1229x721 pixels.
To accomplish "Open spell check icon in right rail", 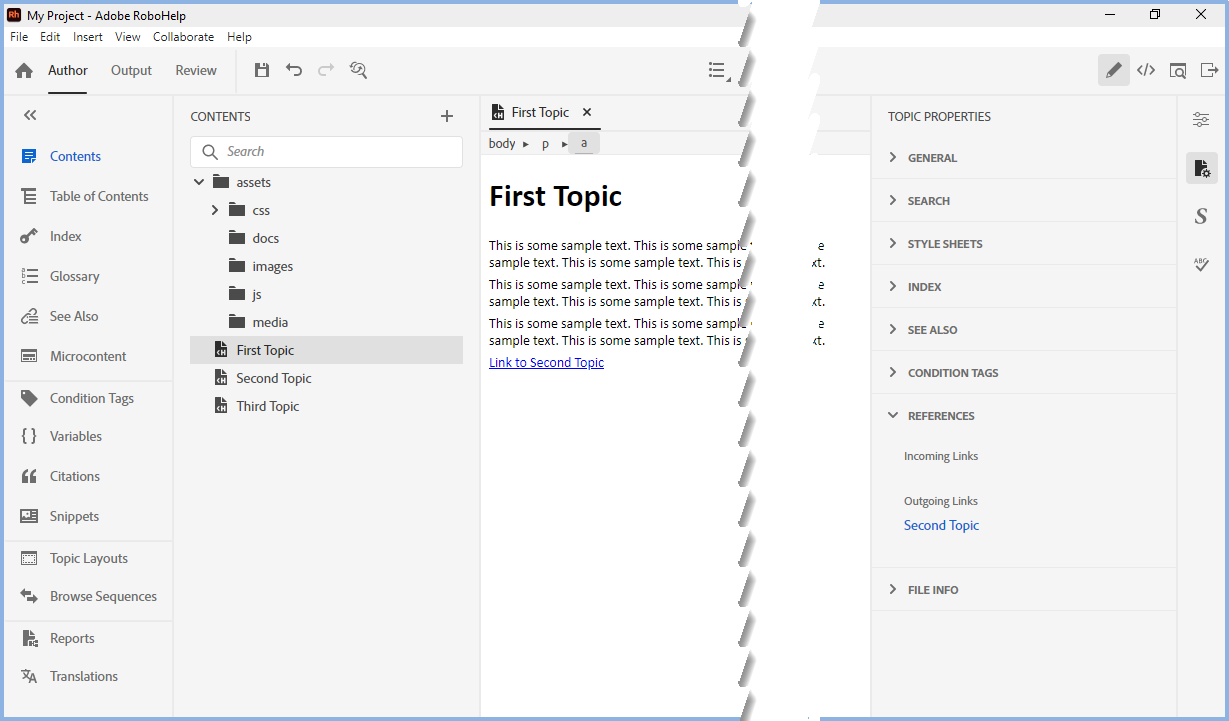I will point(1201,264).
